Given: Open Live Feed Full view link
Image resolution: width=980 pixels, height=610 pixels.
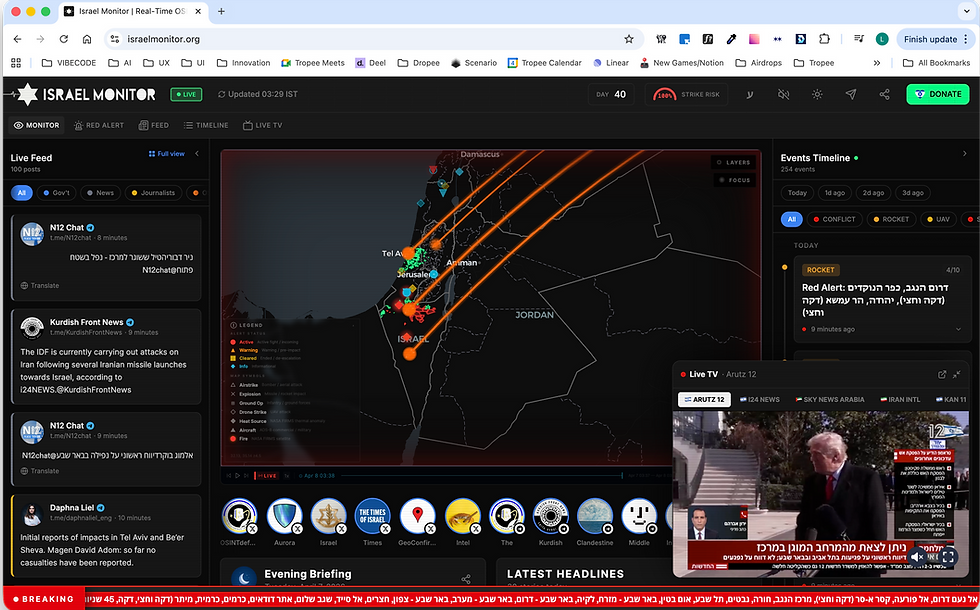Looking at the screenshot, I should 166,154.
